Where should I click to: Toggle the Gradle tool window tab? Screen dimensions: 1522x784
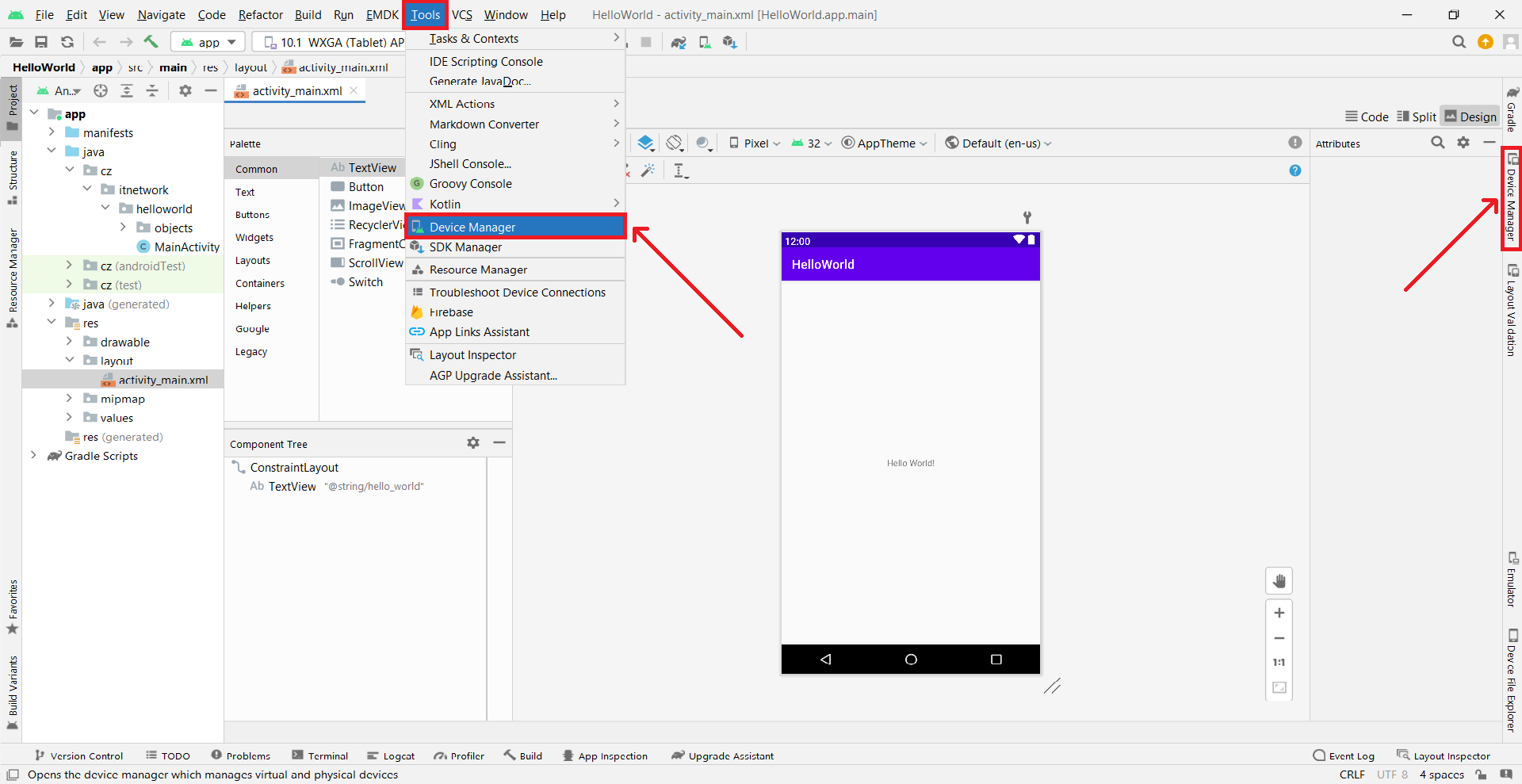[1512, 109]
